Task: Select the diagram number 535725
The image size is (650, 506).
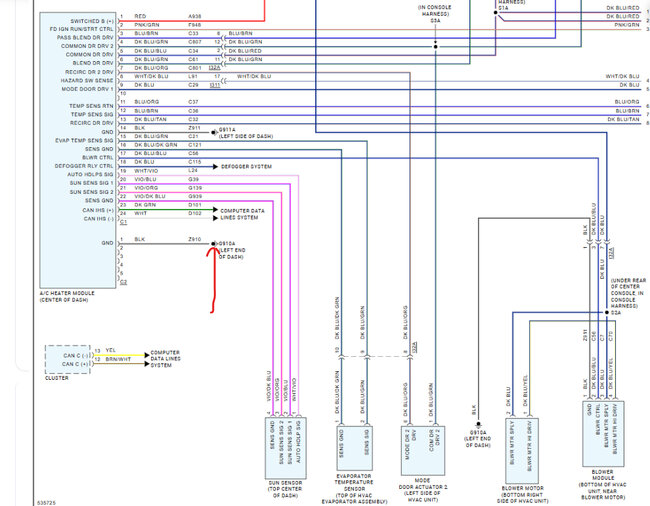Action: tap(46, 503)
